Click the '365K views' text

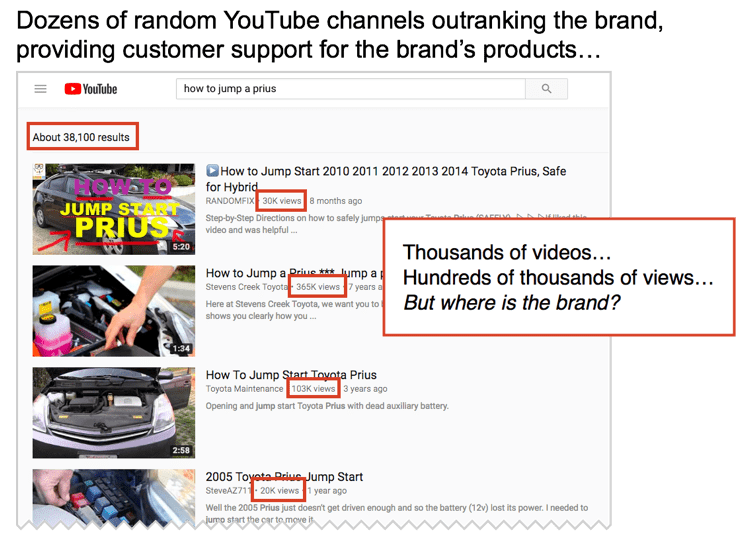(x=318, y=287)
